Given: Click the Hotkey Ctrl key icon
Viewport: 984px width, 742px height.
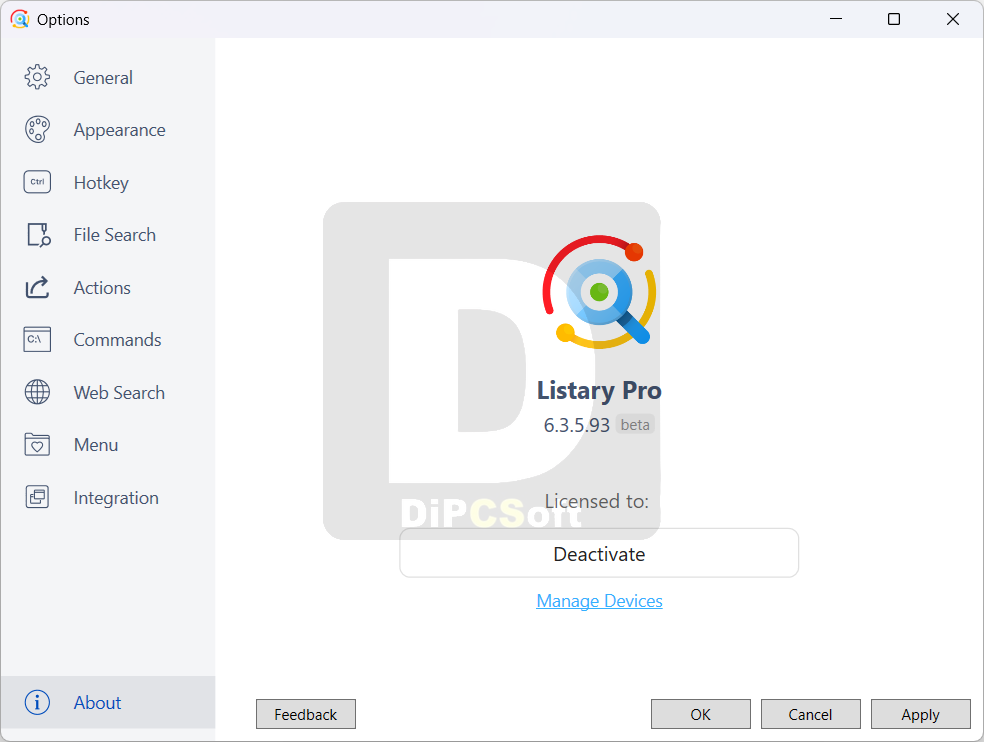Looking at the screenshot, I should tap(37, 182).
